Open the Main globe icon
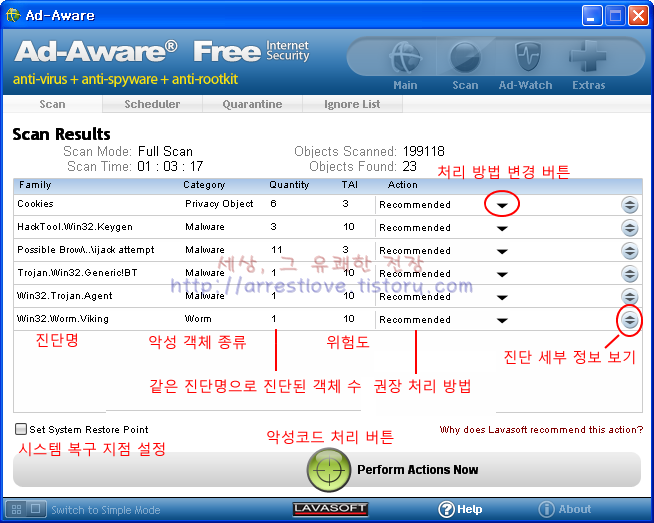 click(405, 58)
